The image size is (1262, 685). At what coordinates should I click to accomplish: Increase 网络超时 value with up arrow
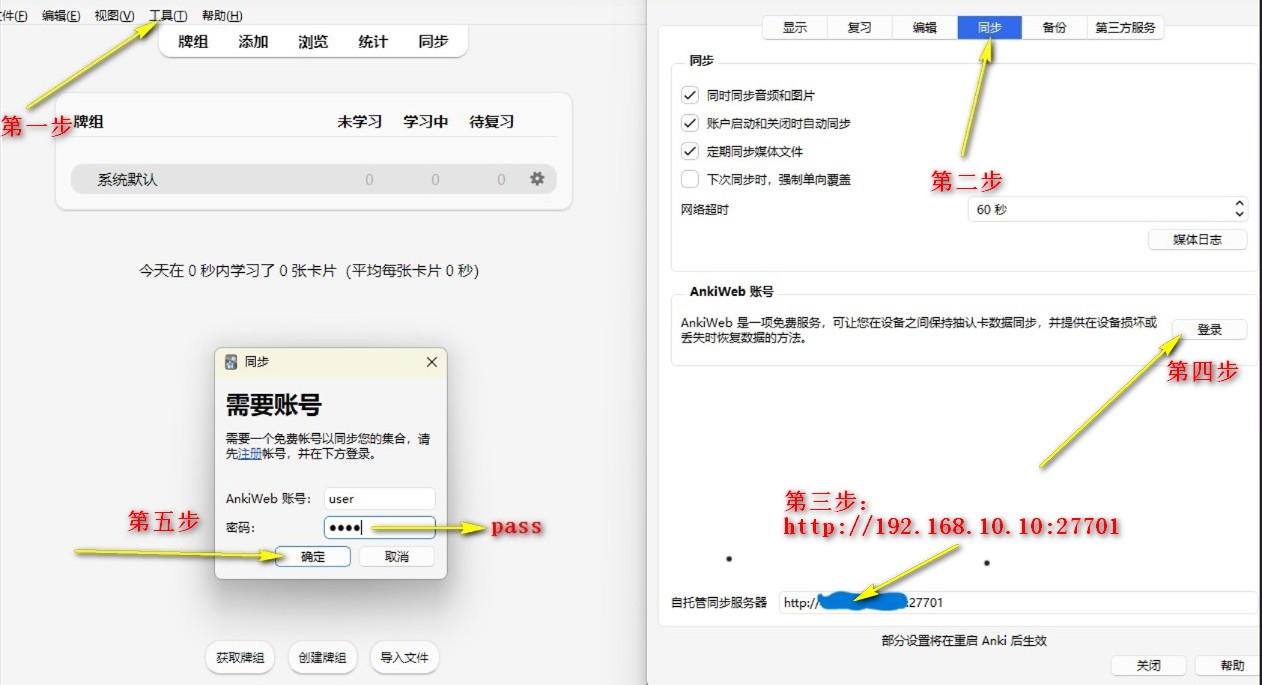pos(1240,204)
